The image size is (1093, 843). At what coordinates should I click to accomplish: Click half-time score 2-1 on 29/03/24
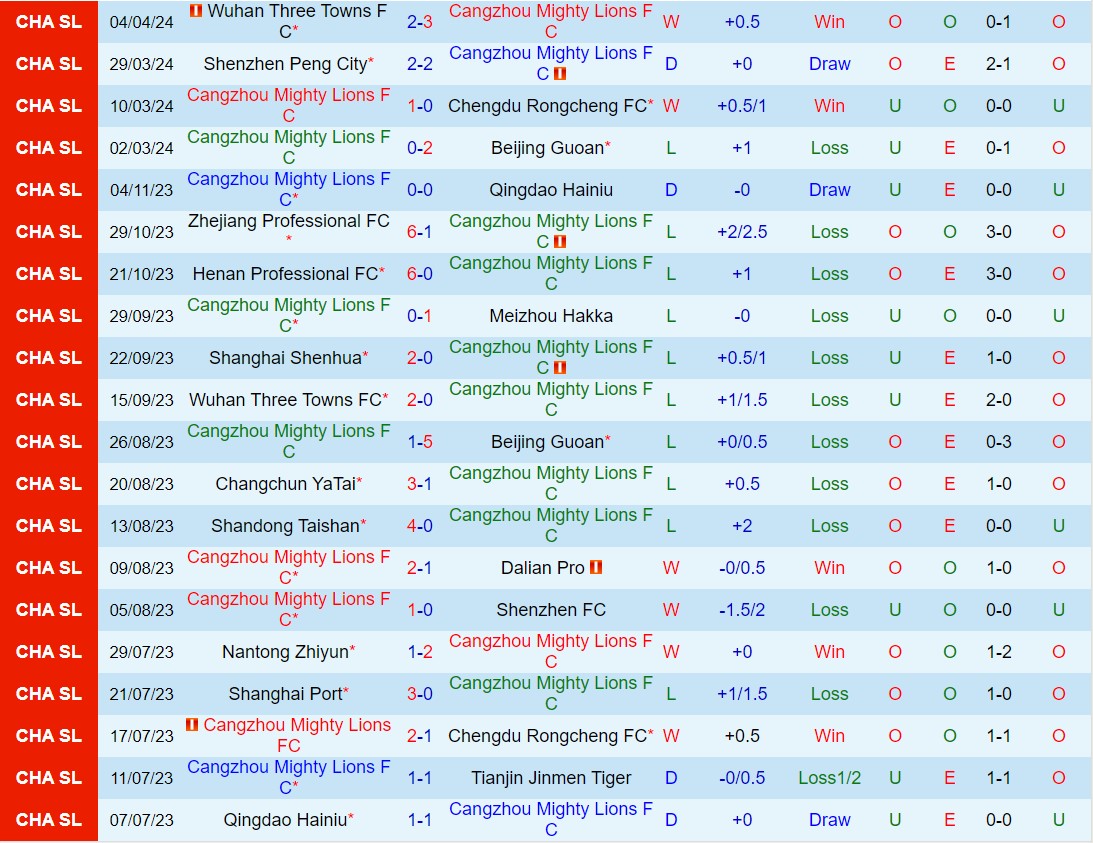click(998, 64)
